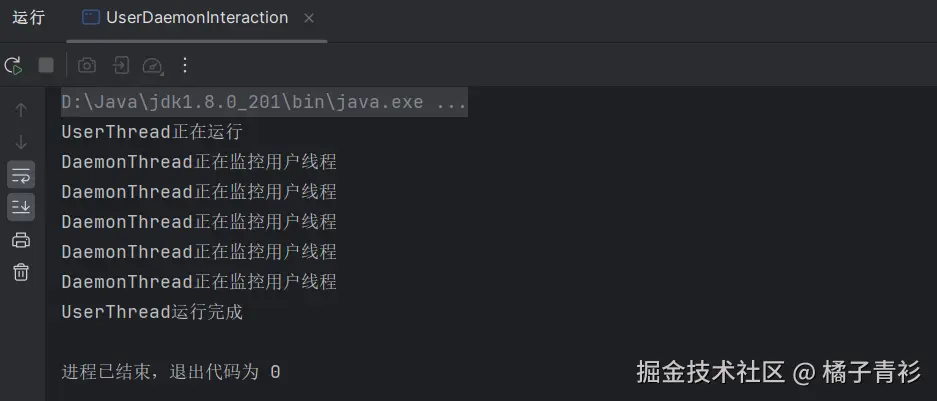The width and height of the screenshot is (937, 401).
Task: Rerun the UserDaemonInteraction program
Action: [x=13, y=66]
